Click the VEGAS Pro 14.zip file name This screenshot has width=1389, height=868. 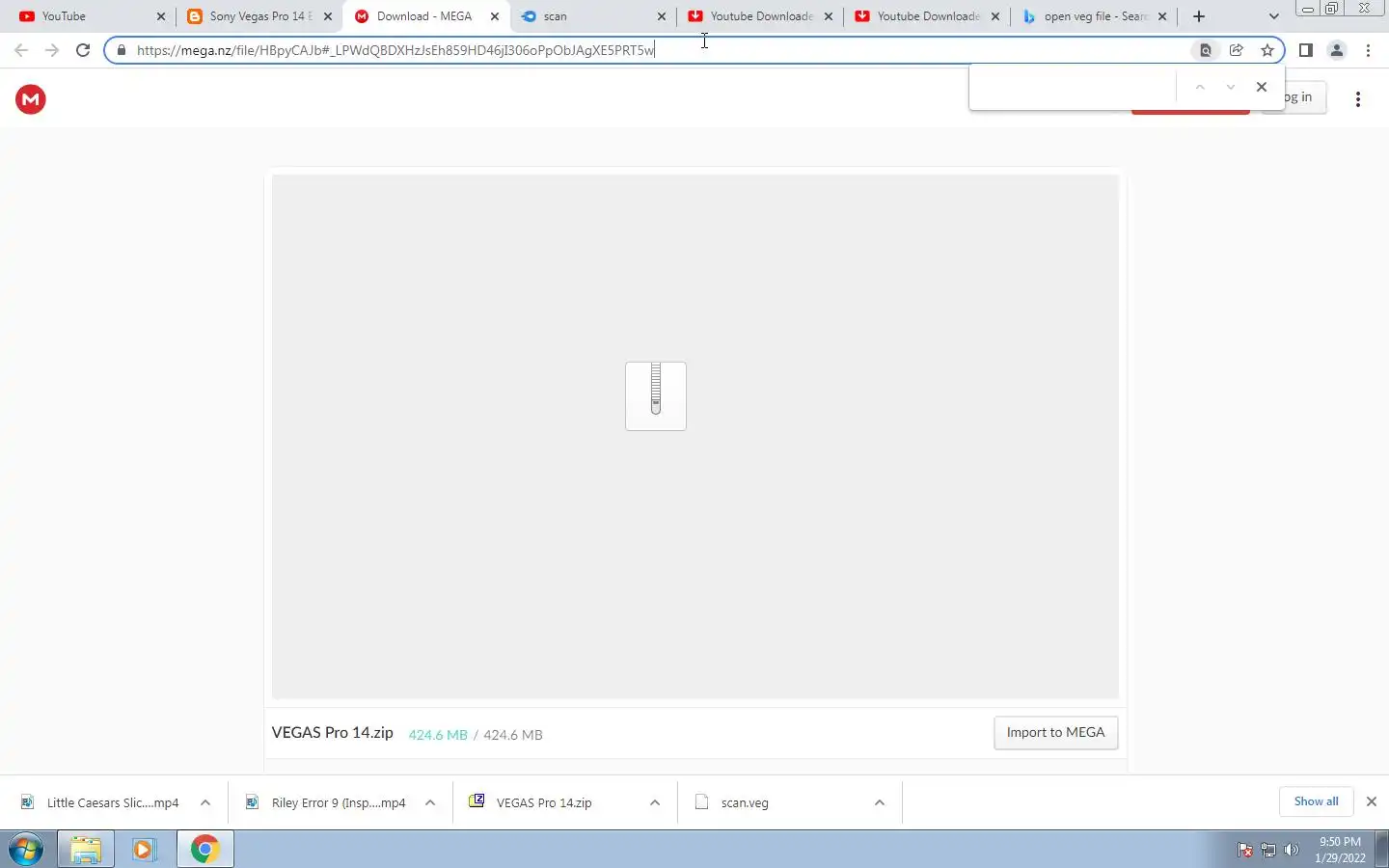tap(333, 733)
